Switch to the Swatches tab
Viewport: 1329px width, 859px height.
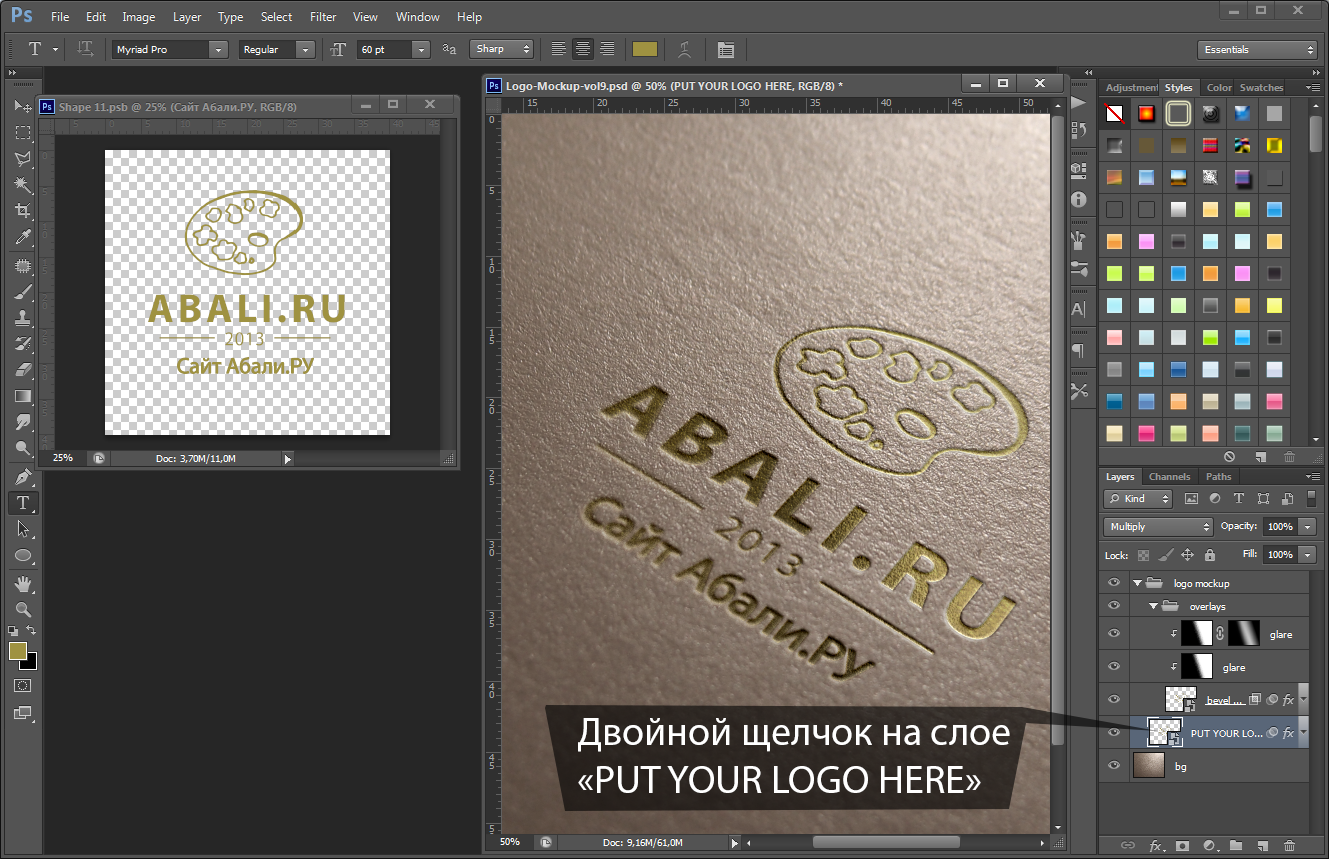[x=1261, y=88]
